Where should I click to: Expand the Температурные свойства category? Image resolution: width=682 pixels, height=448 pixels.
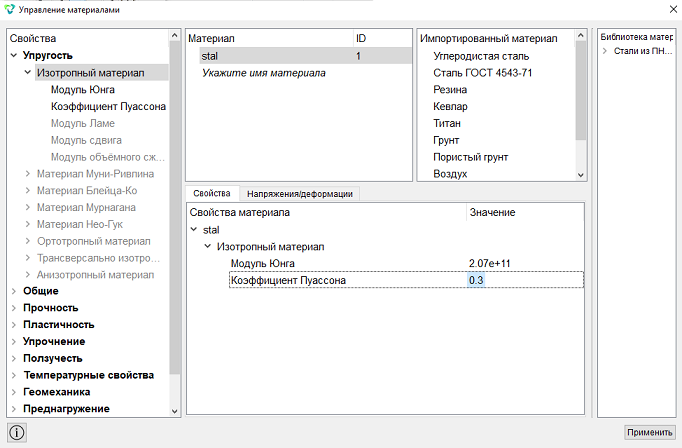(14, 375)
